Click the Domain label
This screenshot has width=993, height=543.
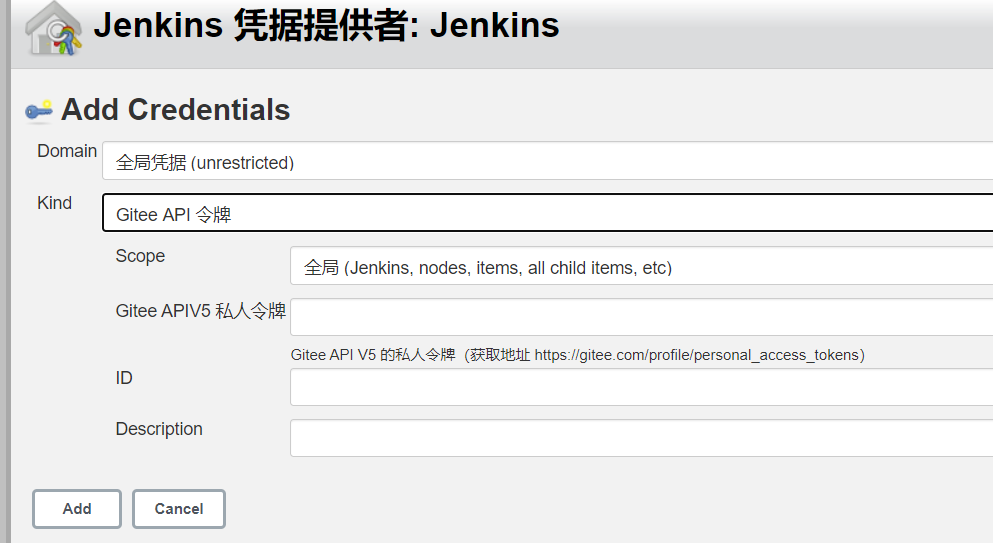point(67,151)
